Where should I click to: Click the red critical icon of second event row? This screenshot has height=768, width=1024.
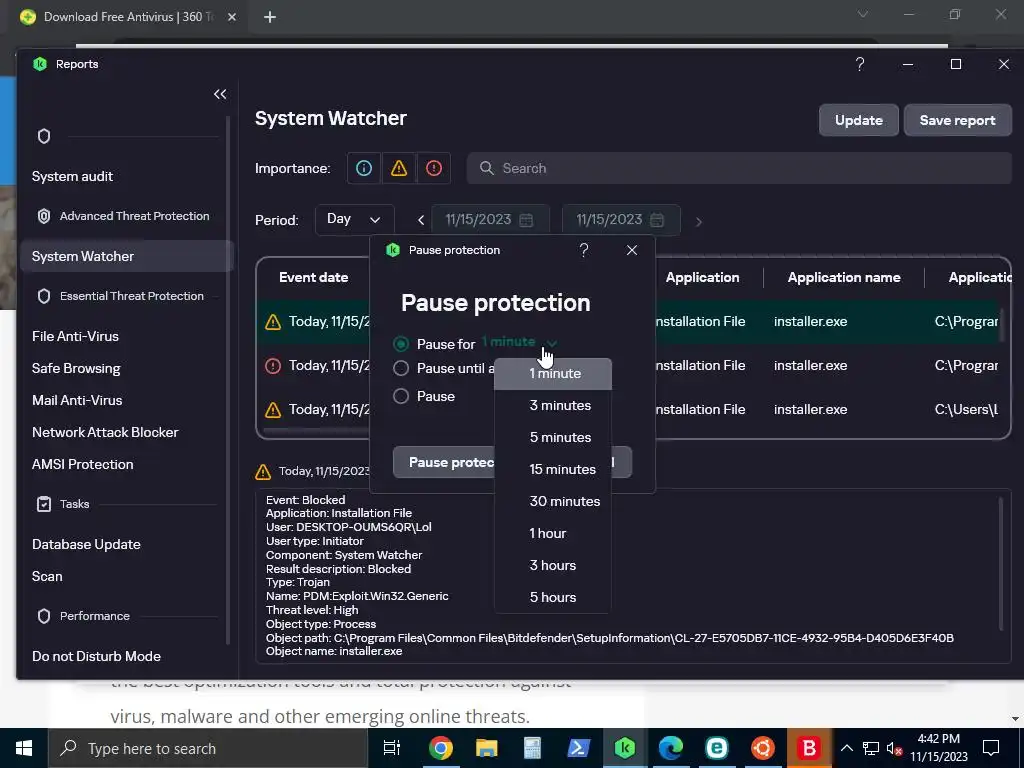(x=273, y=366)
